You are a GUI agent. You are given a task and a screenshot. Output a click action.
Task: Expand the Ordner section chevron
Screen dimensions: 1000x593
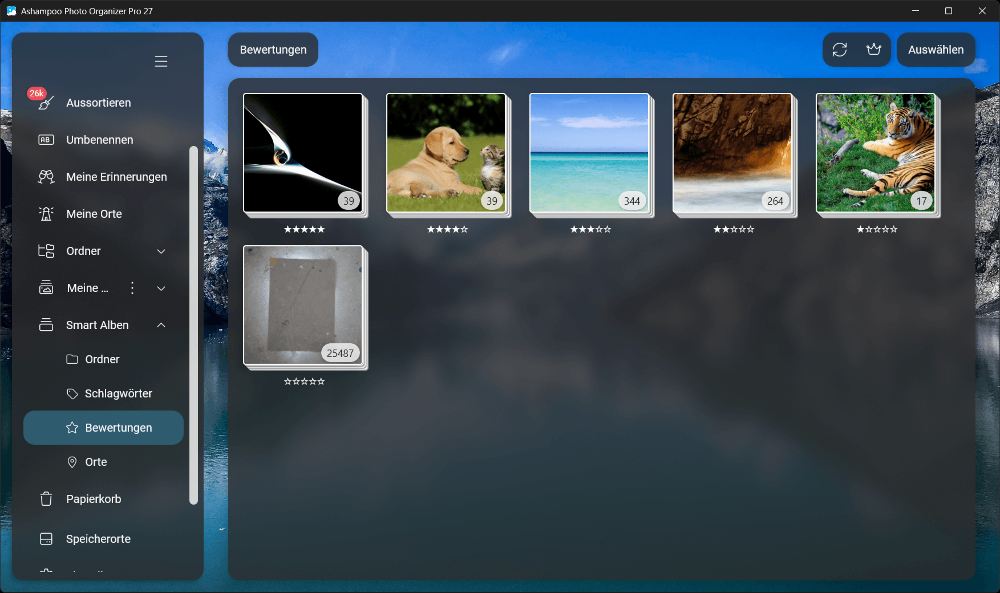coord(161,251)
